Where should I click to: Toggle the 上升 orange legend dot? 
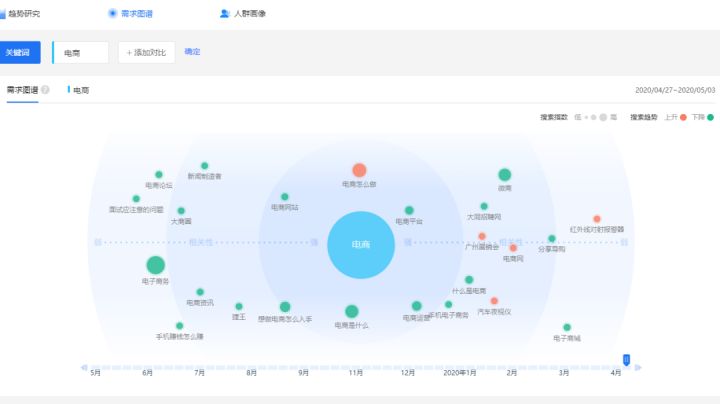pos(683,117)
